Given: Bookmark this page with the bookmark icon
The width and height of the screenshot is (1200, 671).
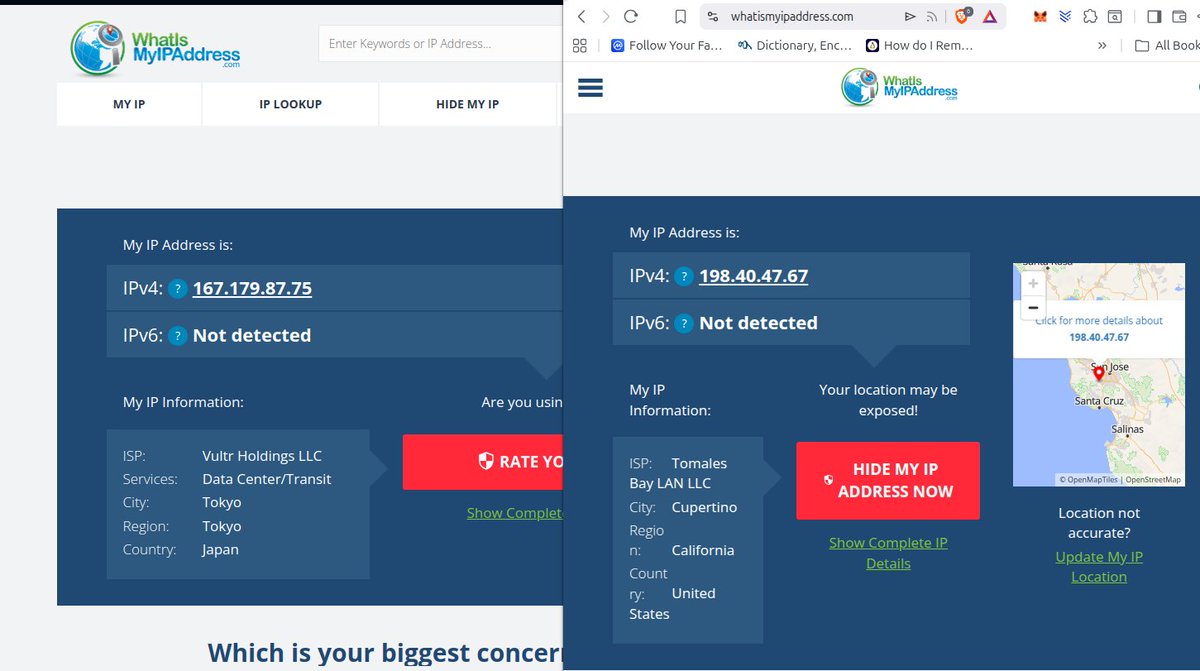Looking at the screenshot, I should pyautogui.click(x=680, y=16).
